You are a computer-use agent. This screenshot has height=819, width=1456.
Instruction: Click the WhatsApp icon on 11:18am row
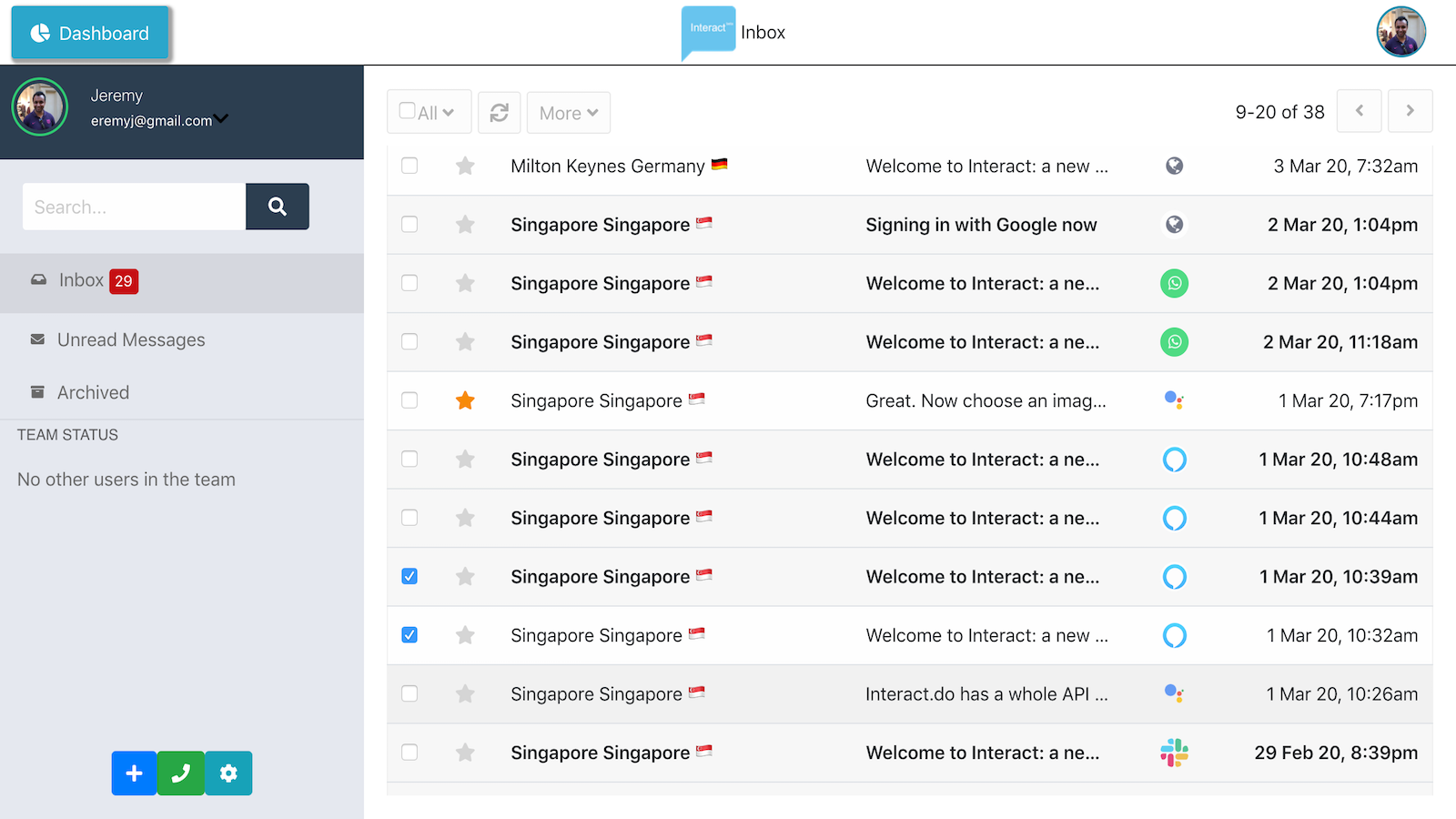pos(1175,342)
